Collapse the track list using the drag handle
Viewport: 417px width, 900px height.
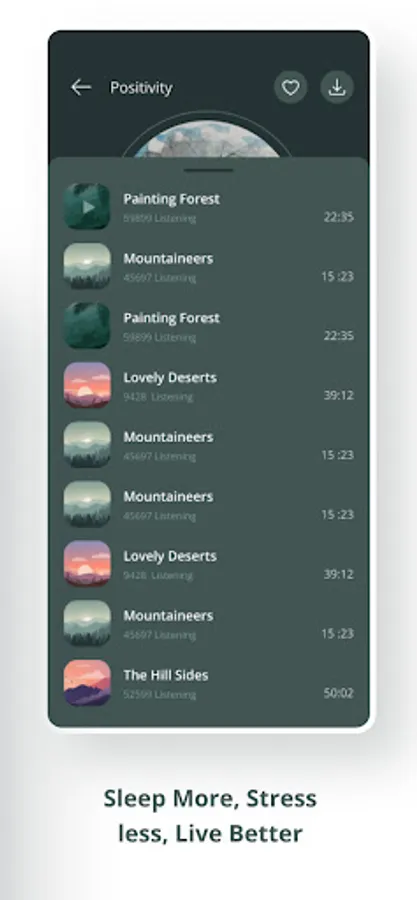209,170
